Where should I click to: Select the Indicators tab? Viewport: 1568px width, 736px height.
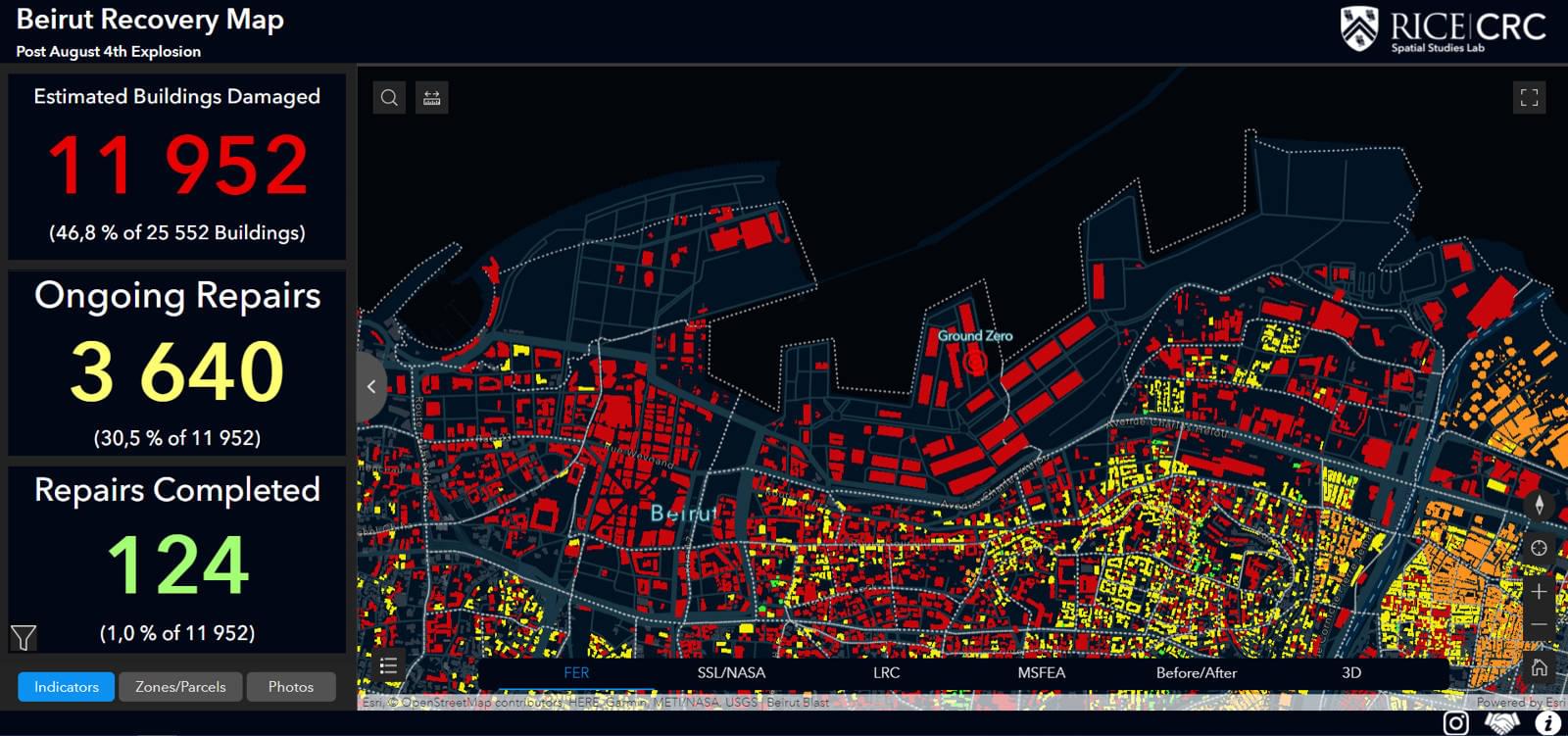point(67,687)
